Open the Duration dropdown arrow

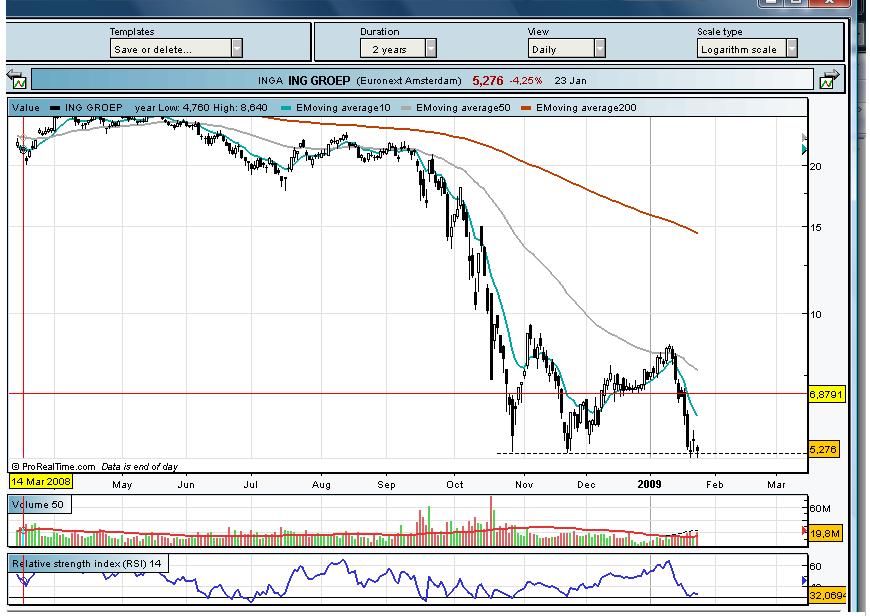click(431, 48)
